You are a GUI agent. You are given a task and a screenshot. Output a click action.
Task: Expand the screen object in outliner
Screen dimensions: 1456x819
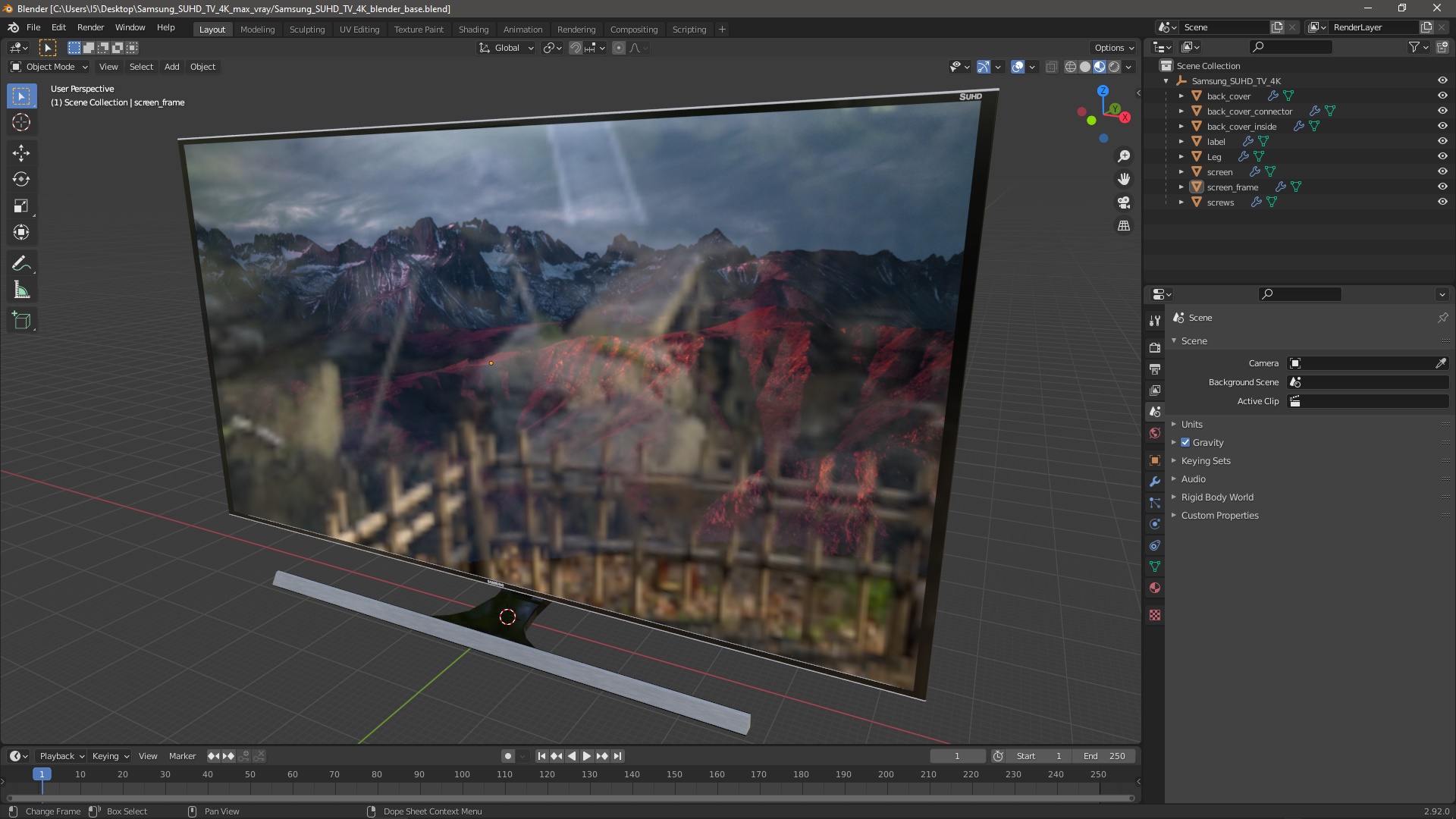(1181, 171)
